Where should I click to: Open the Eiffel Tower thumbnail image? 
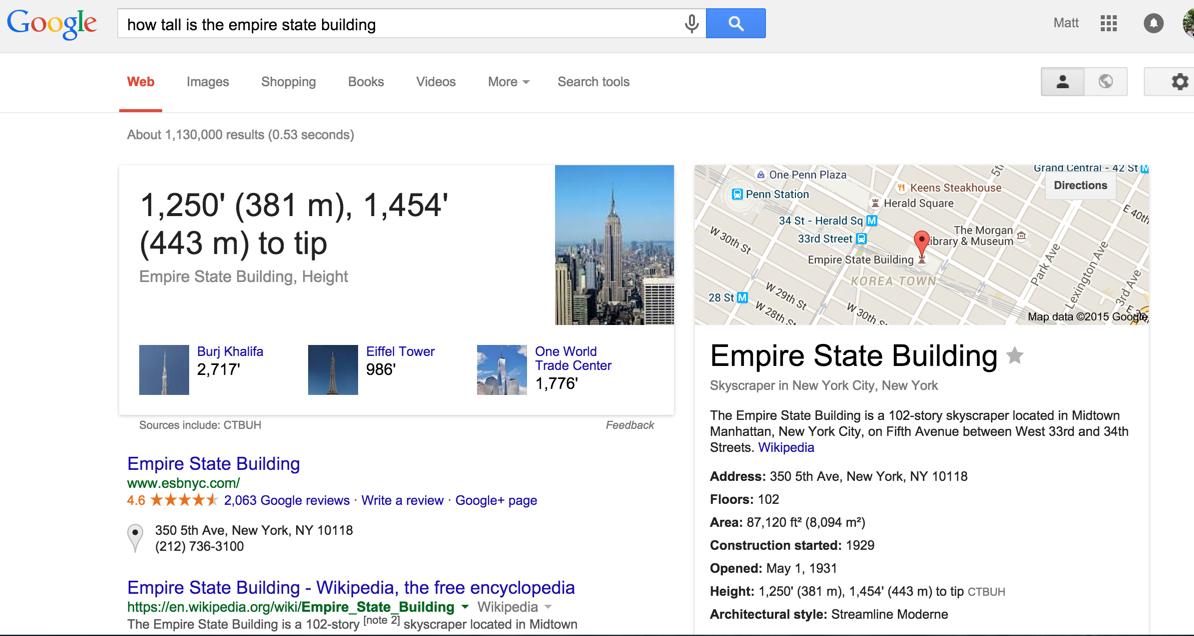tap(333, 369)
